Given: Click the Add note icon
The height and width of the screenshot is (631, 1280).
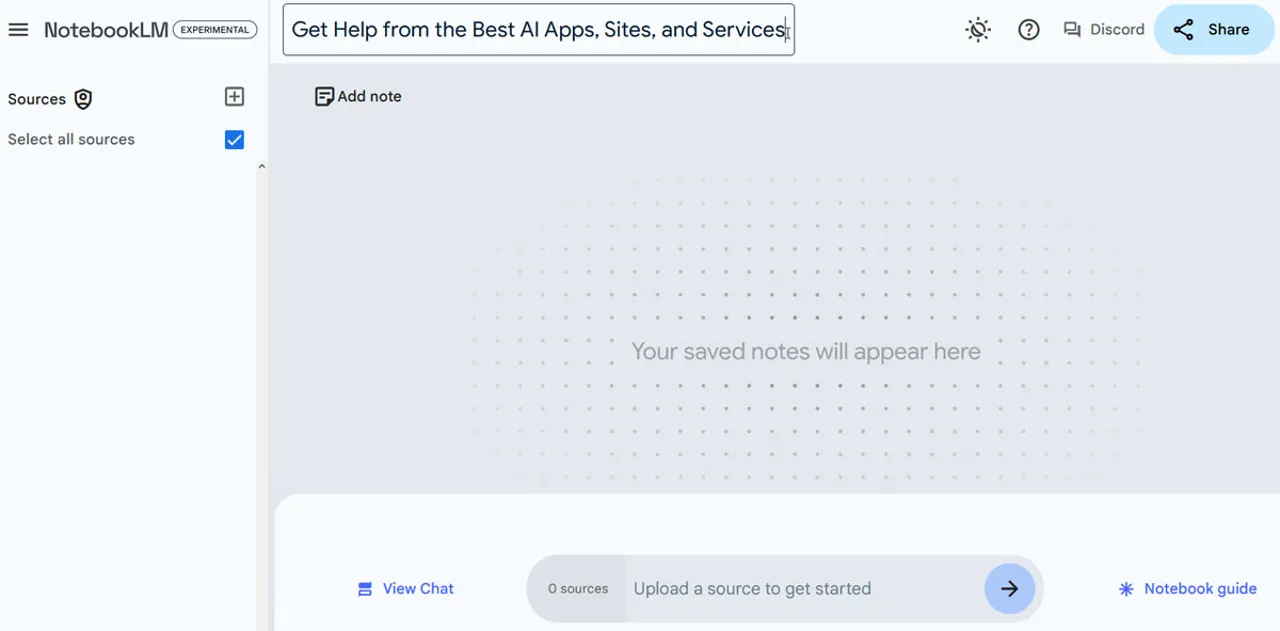Looking at the screenshot, I should click(324, 97).
